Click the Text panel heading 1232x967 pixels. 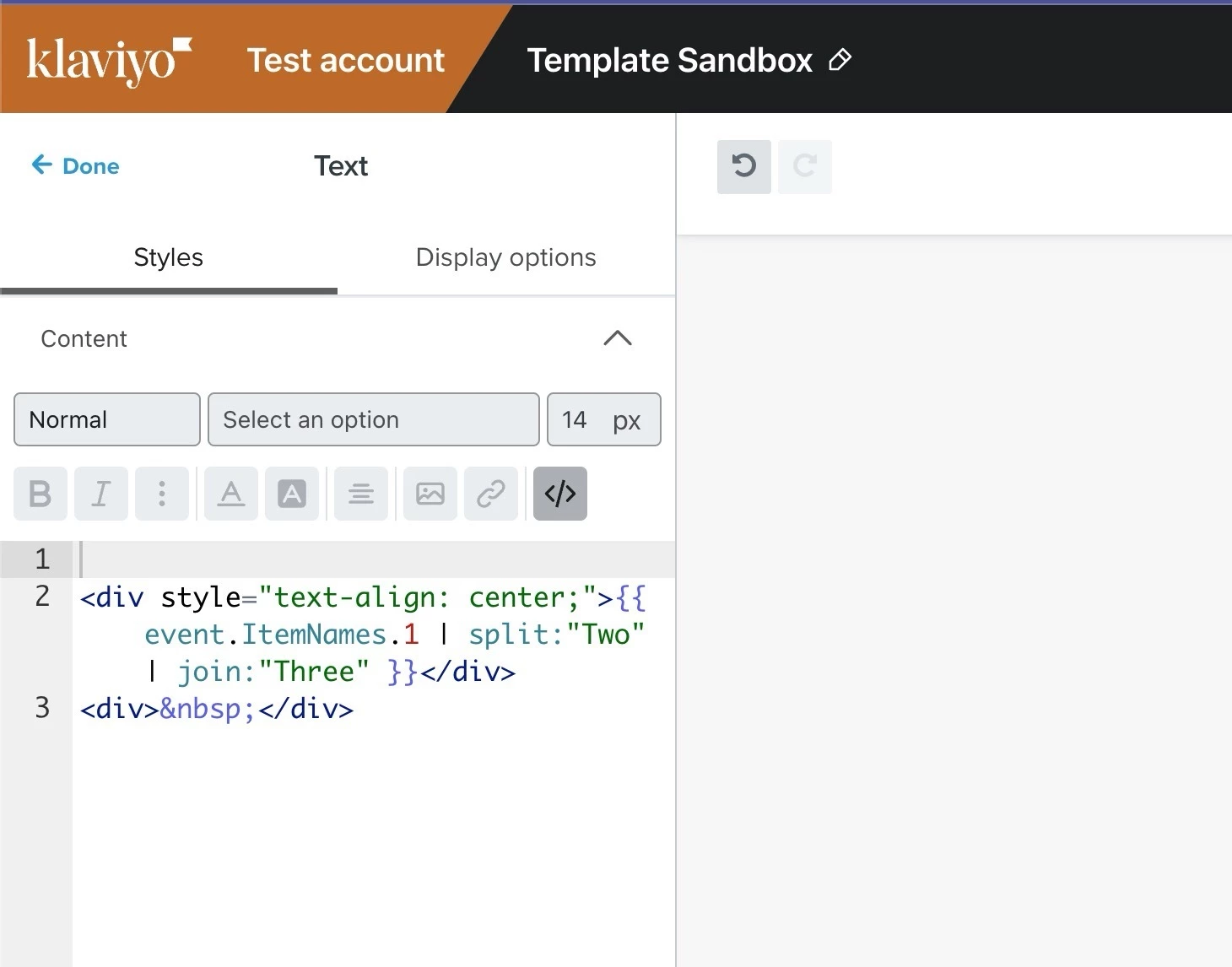coord(341,165)
